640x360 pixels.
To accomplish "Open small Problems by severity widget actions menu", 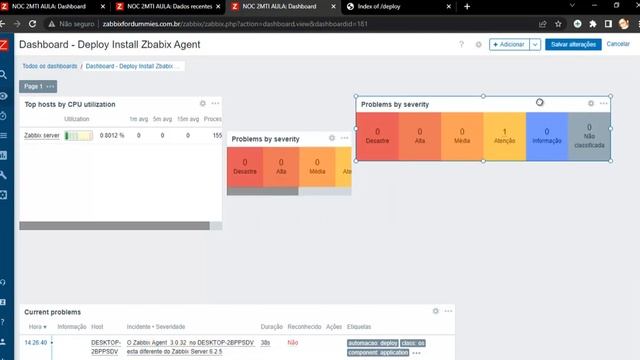I will [x=344, y=138].
